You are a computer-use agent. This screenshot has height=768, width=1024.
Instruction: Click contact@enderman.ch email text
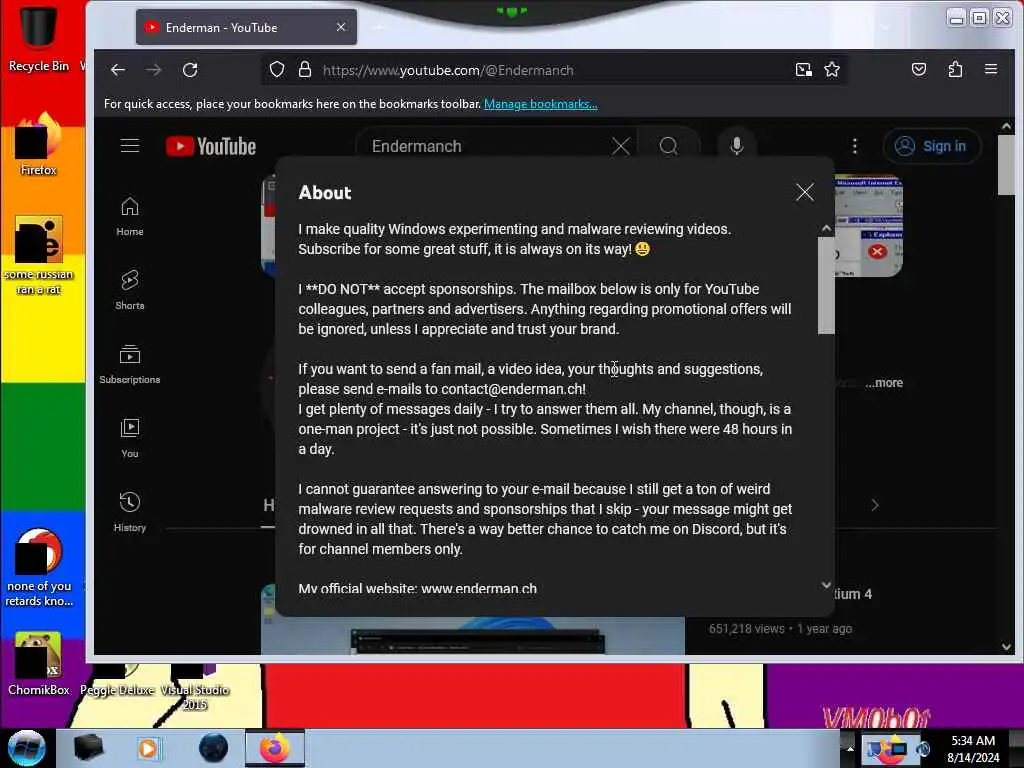point(511,389)
